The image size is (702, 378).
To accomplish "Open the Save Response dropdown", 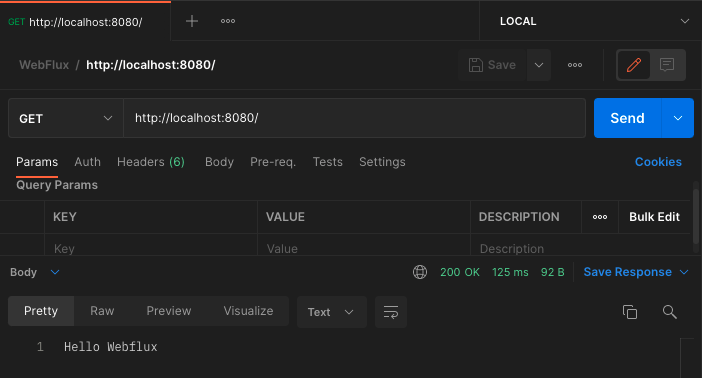I will click(636, 272).
